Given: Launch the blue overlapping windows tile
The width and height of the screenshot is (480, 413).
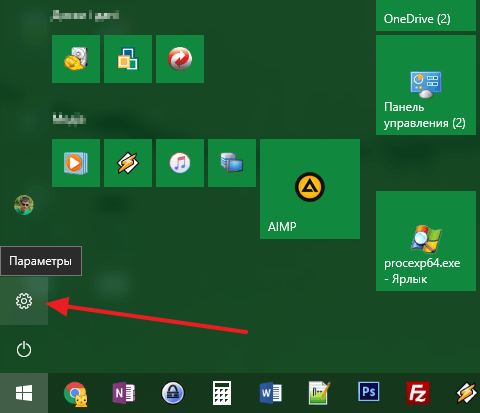Looking at the screenshot, I should [128, 59].
